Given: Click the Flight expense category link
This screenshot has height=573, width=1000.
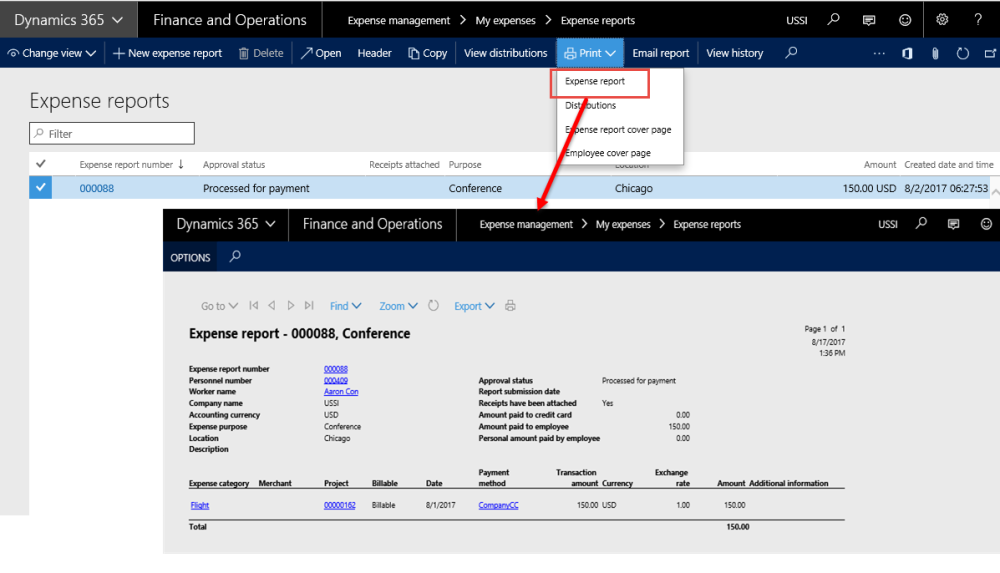Looking at the screenshot, I should 200,505.
